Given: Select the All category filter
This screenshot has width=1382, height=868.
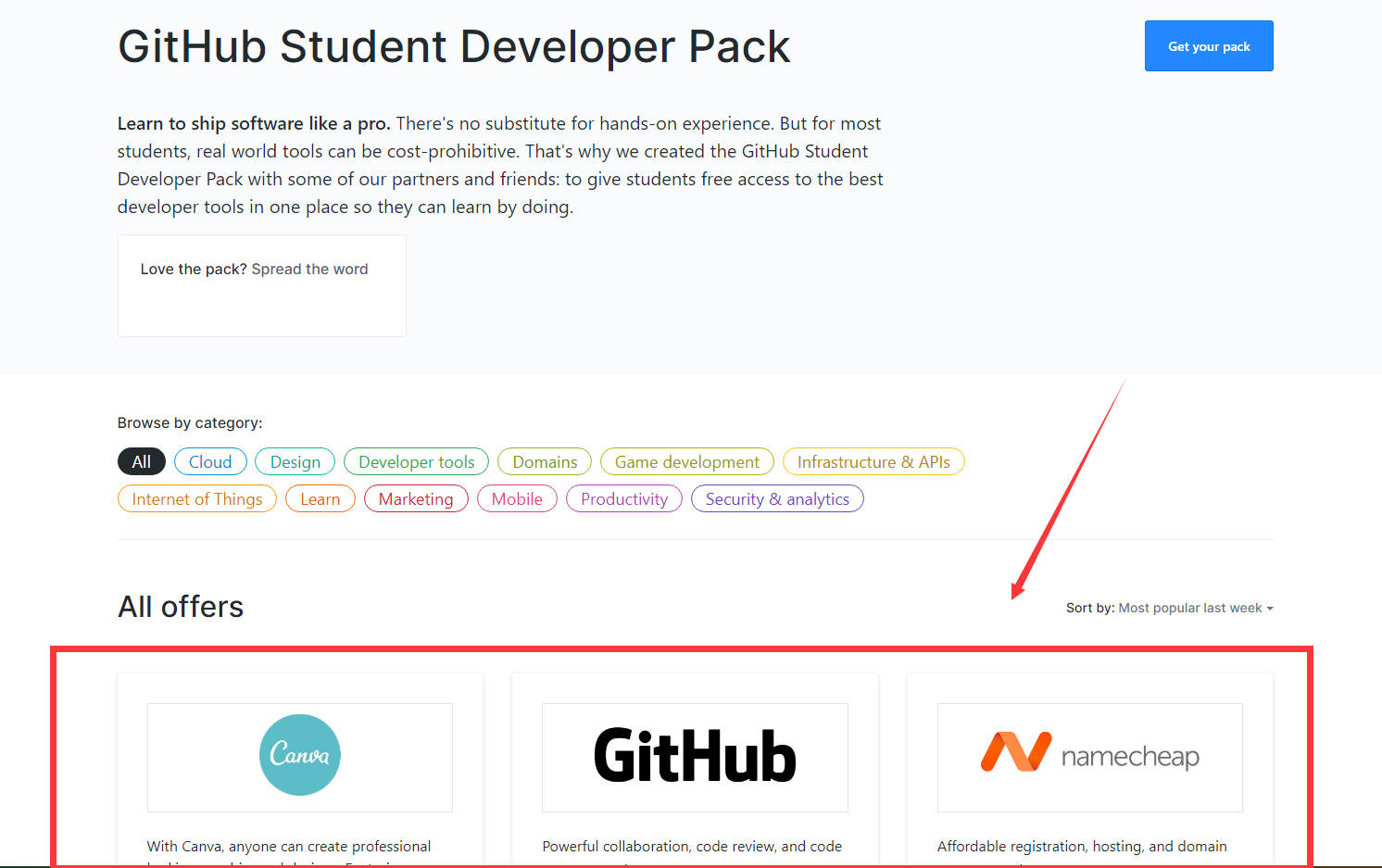Looking at the screenshot, I should 142,462.
